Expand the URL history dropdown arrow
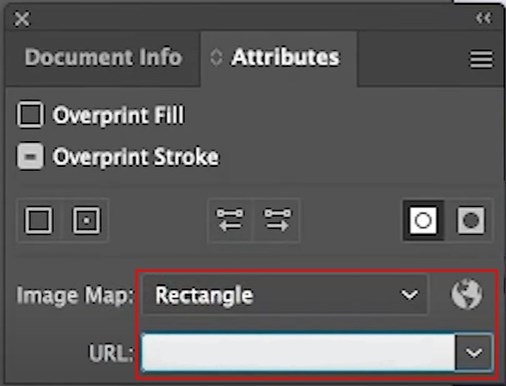This screenshot has height=386, width=506. click(474, 353)
